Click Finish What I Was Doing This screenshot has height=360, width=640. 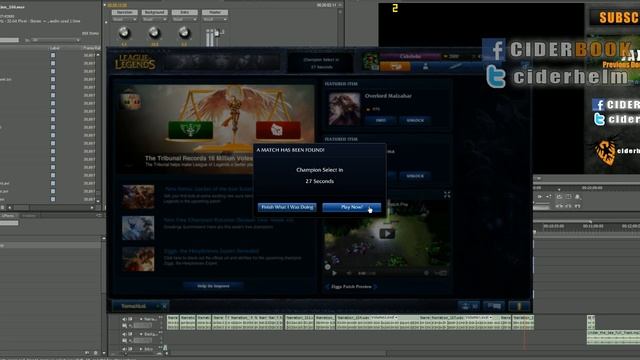[287, 207]
